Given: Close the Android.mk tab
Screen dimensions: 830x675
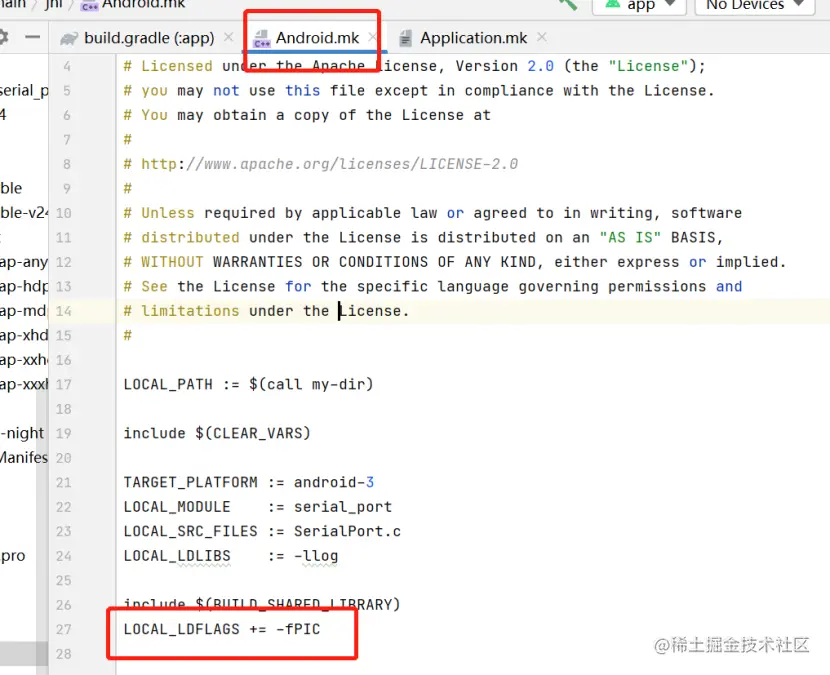Looking at the screenshot, I should tap(372, 38).
